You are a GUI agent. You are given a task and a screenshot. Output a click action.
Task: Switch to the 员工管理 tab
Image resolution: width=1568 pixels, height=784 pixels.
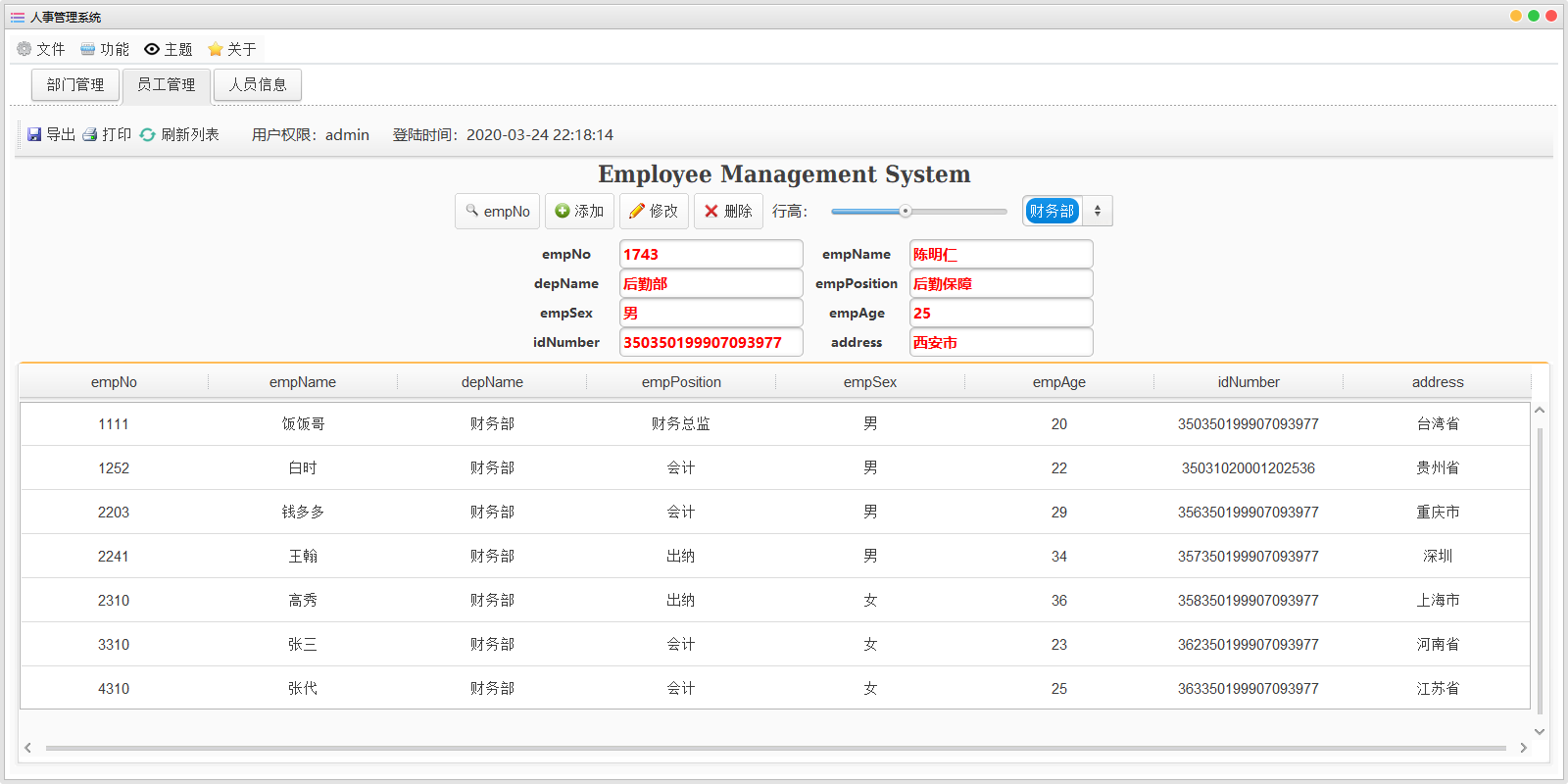(167, 85)
